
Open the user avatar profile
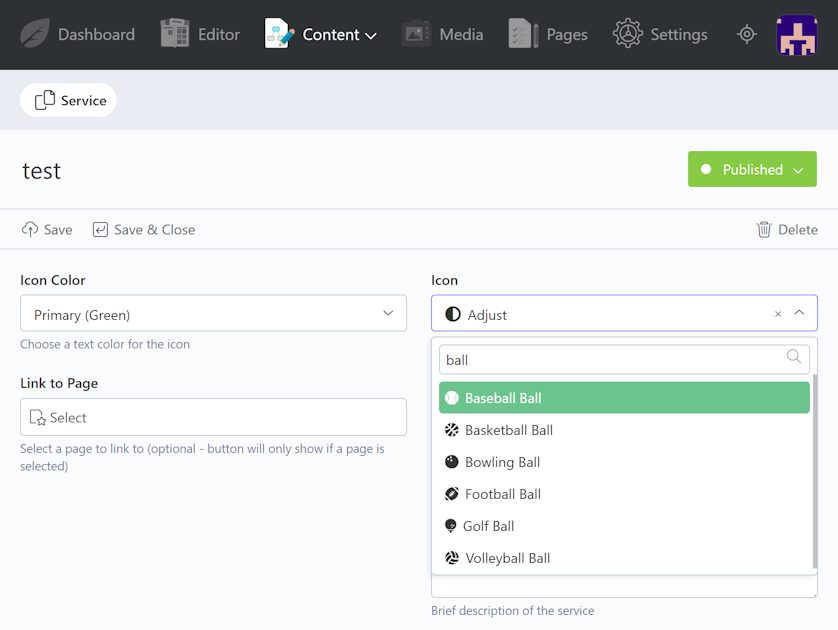click(x=797, y=34)
